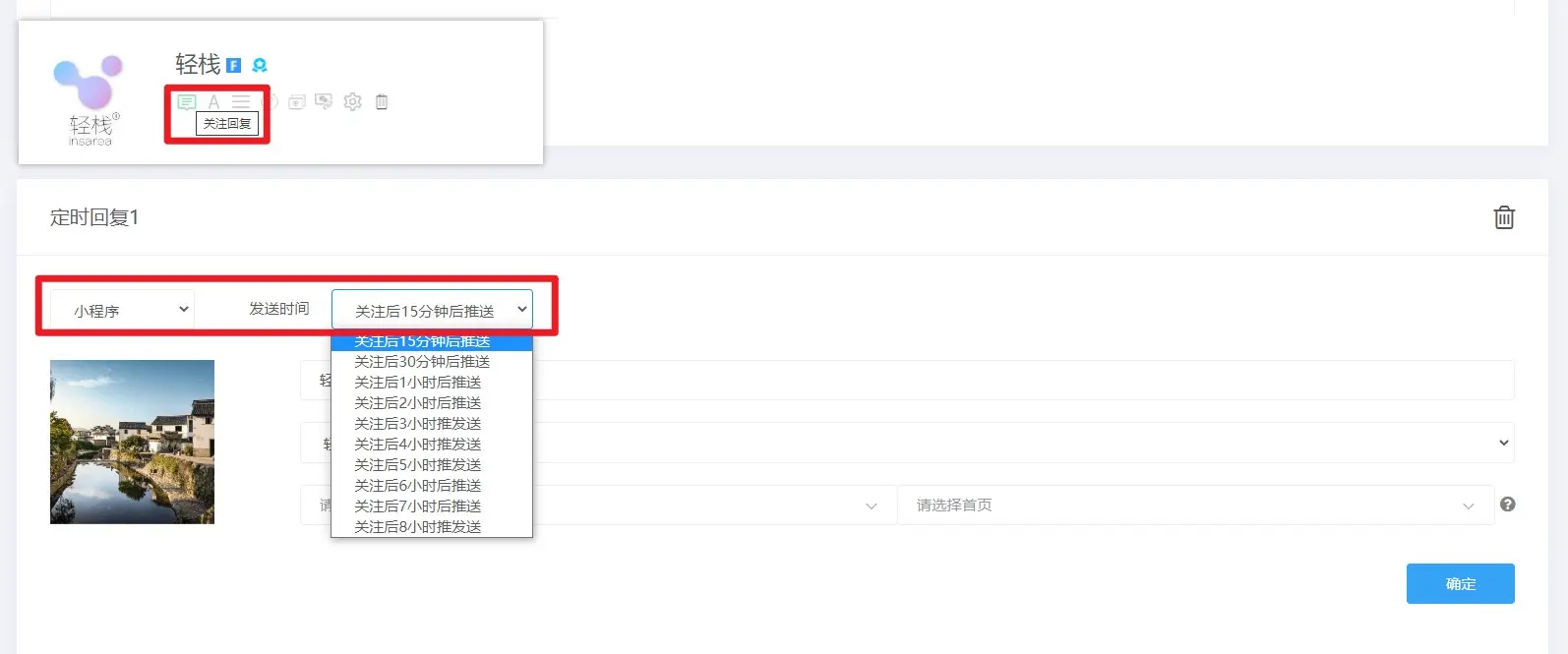The width and height of the screenshot is (1568, 654).
Task: Click the blue F badge next to 轻栈
Action: 234,66
